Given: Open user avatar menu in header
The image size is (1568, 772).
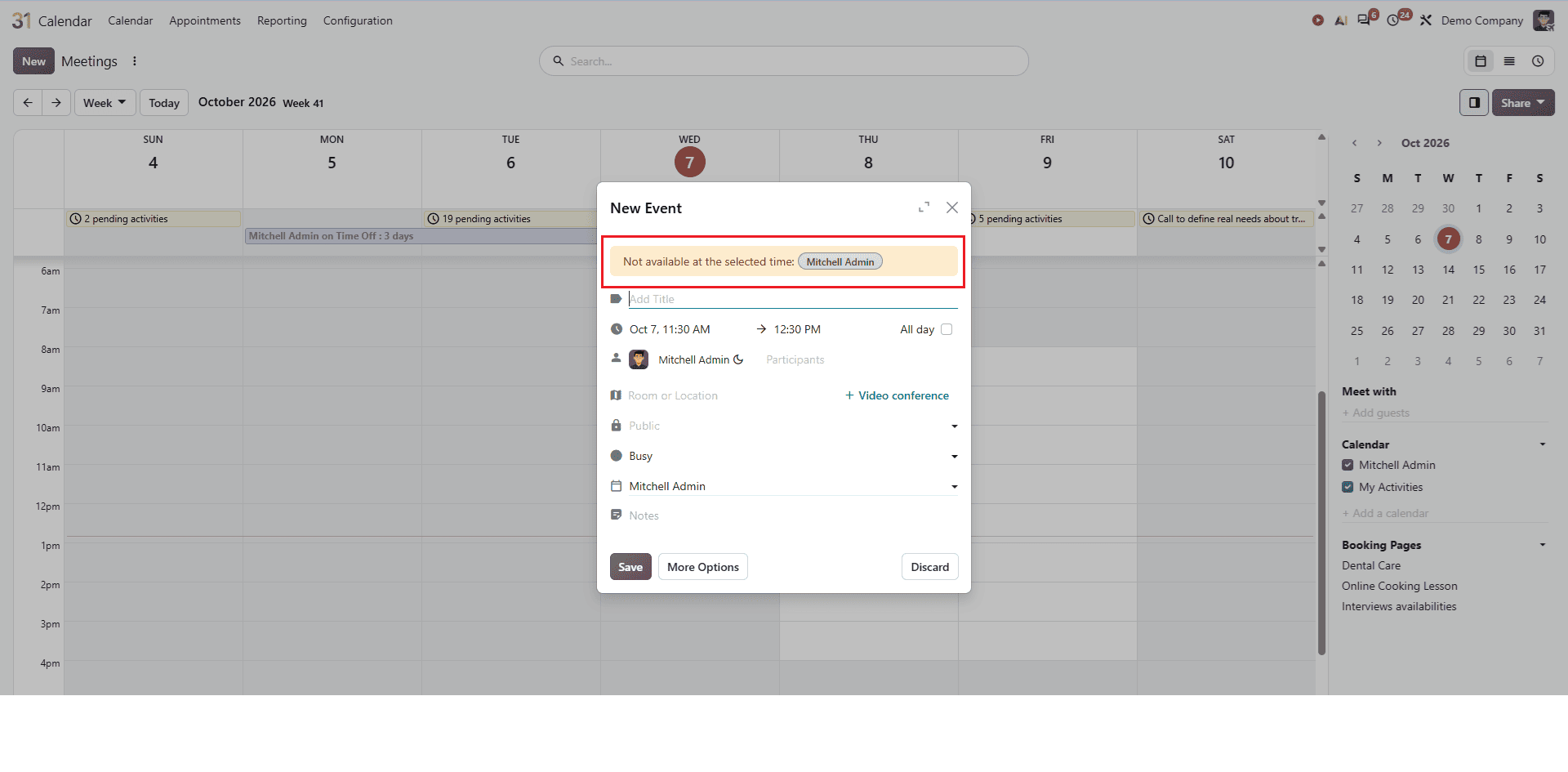Looking at the screenshot, I should coord(1543,20).
